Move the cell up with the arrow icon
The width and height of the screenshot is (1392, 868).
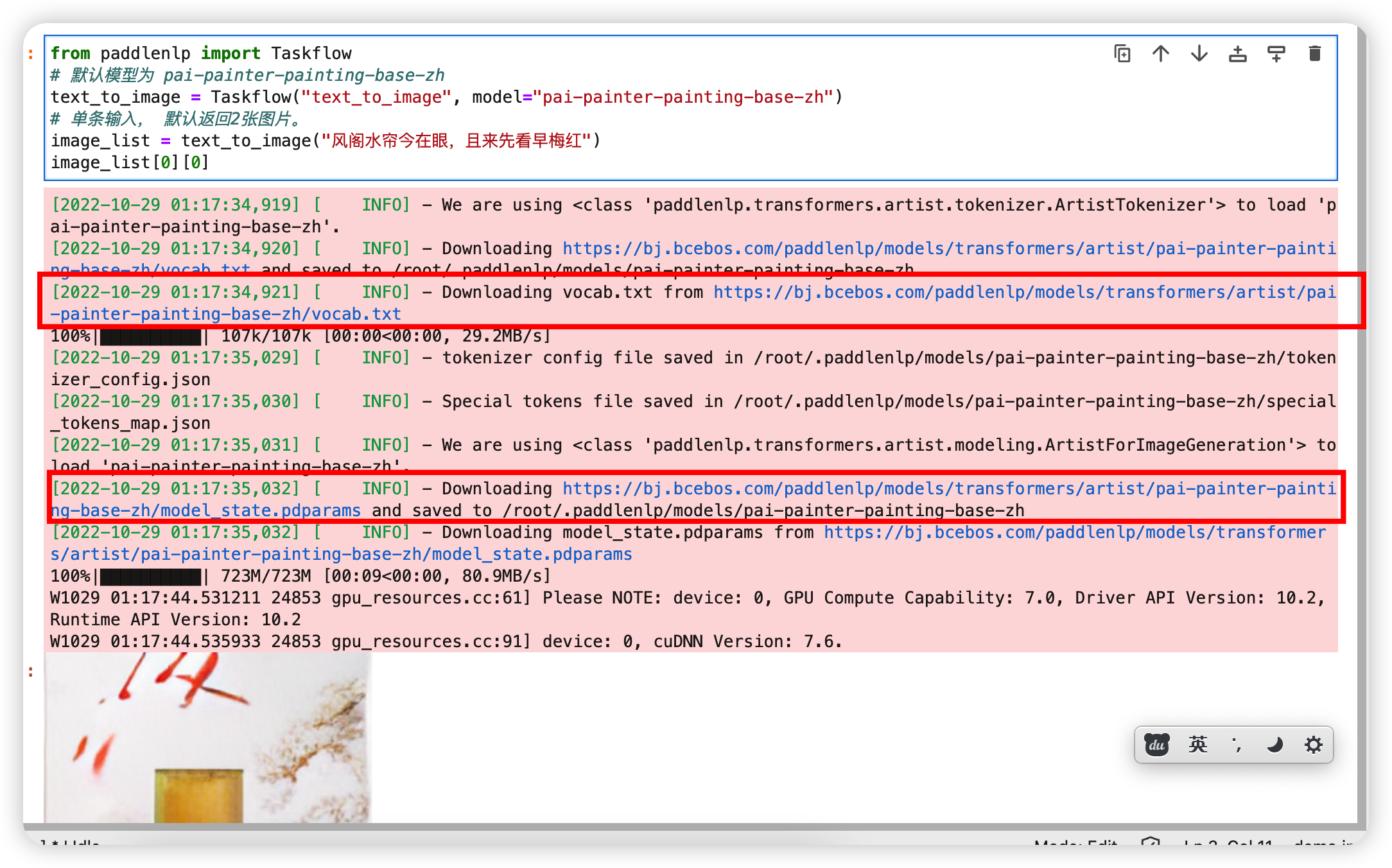[1160, 54]
